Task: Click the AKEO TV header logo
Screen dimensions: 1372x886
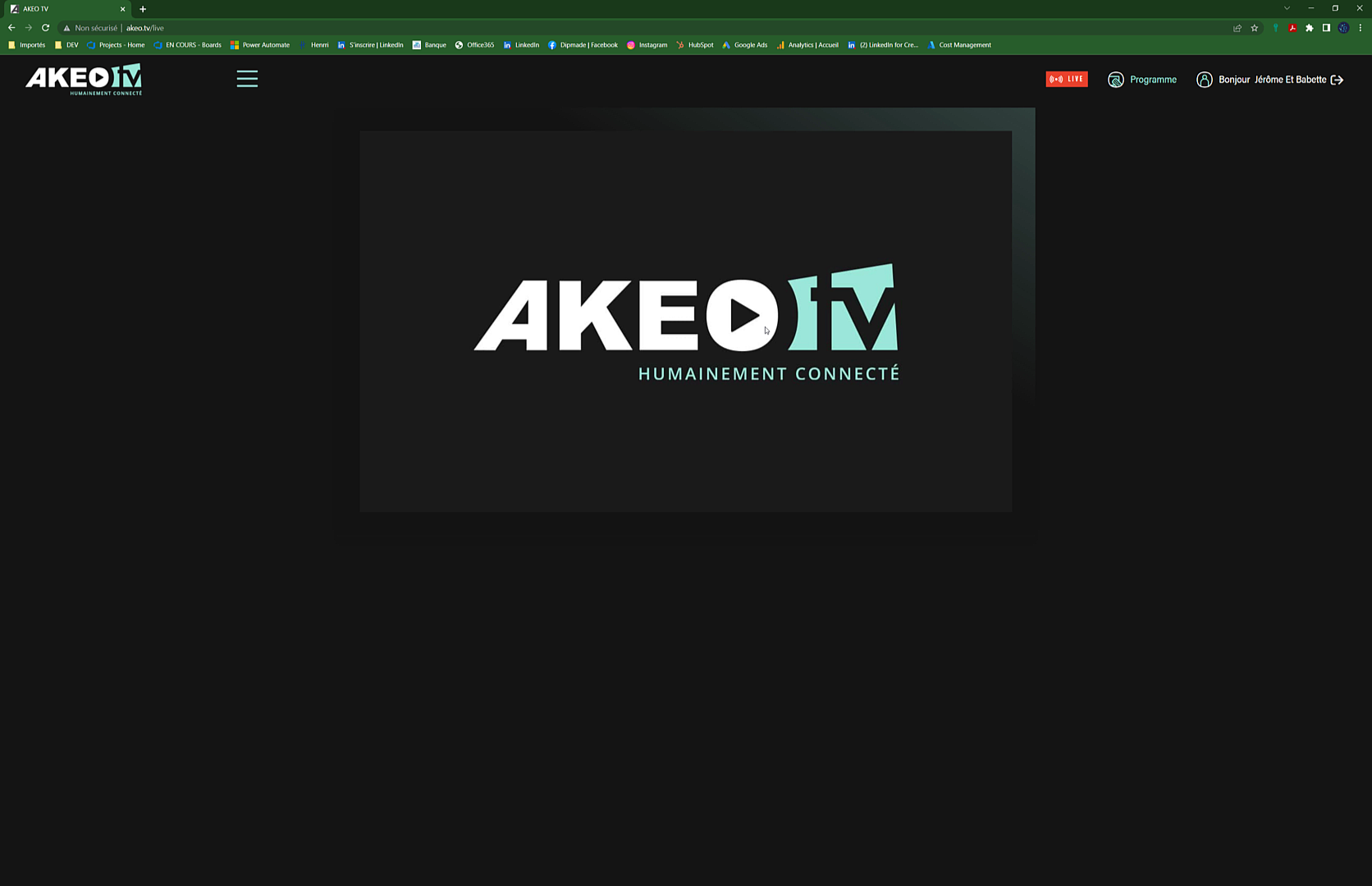Action: click(x=84, y=79)
